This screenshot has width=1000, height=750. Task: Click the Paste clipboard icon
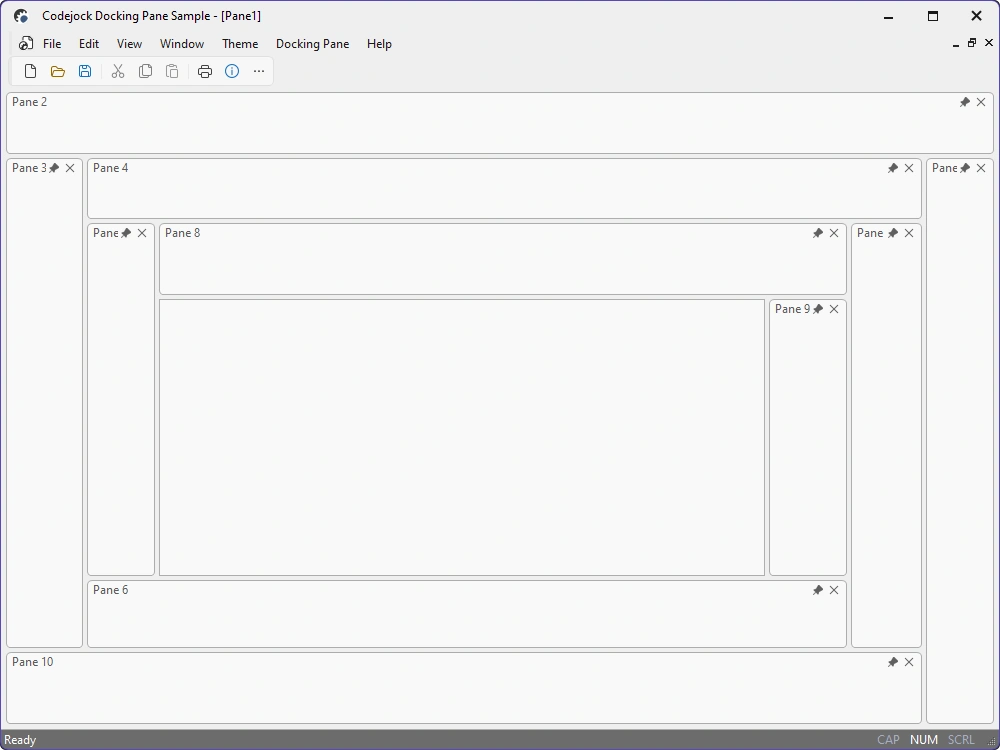pos(172,71)
